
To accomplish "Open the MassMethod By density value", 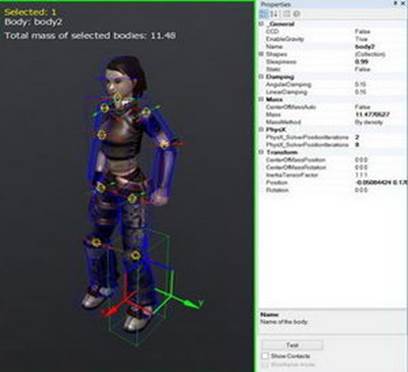I will click(369, 122).
